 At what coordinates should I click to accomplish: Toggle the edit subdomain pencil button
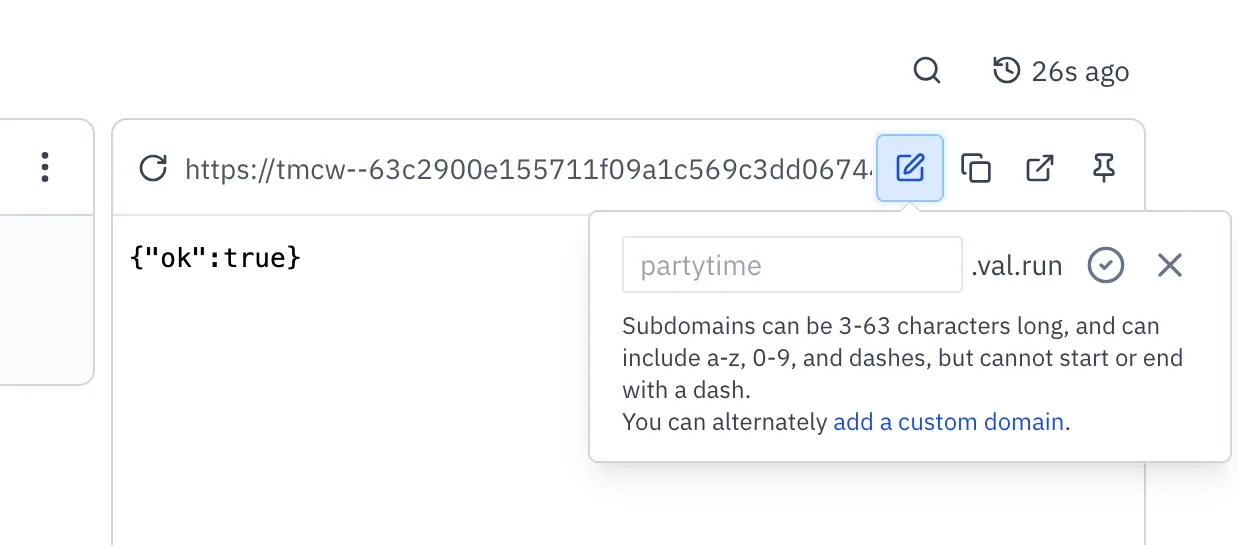909,168
